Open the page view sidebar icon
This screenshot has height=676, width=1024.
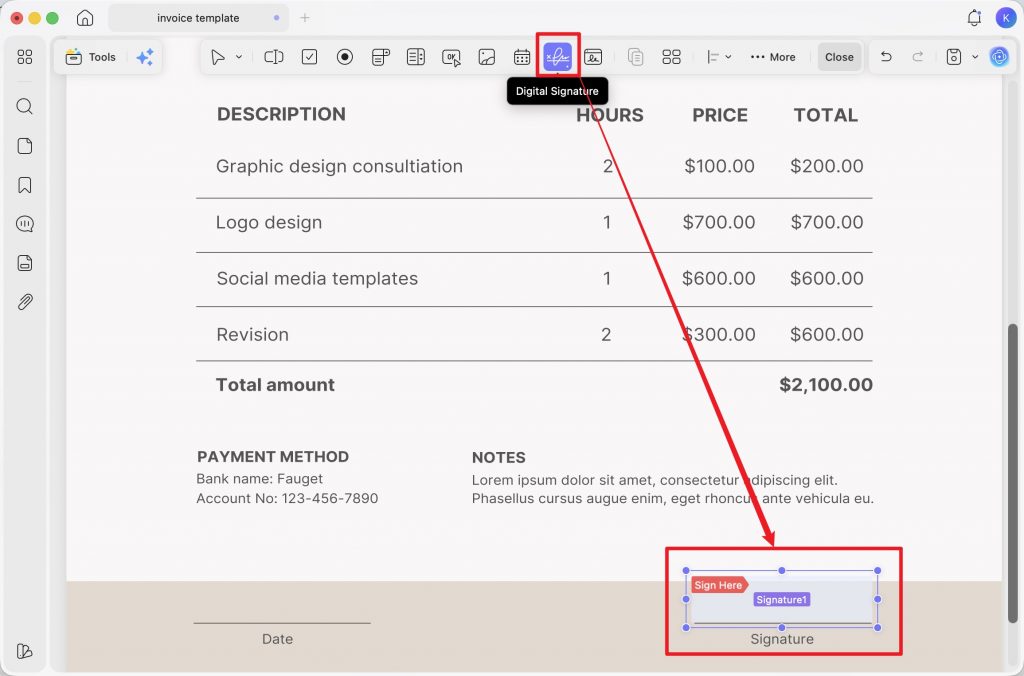click(x=24, y=146)
